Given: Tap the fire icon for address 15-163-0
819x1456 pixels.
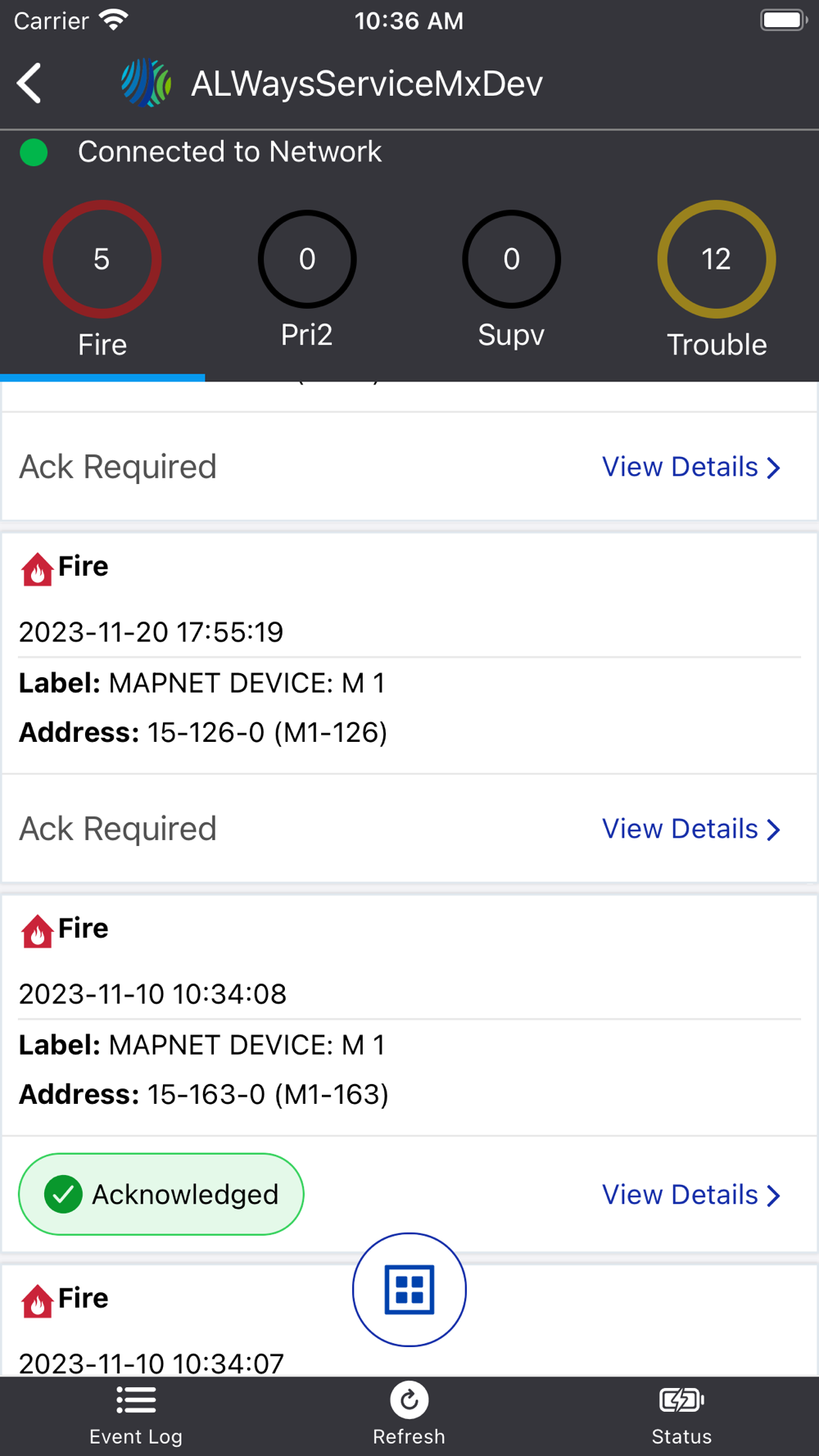Looking at the screenshot, I should coord(37,931).
